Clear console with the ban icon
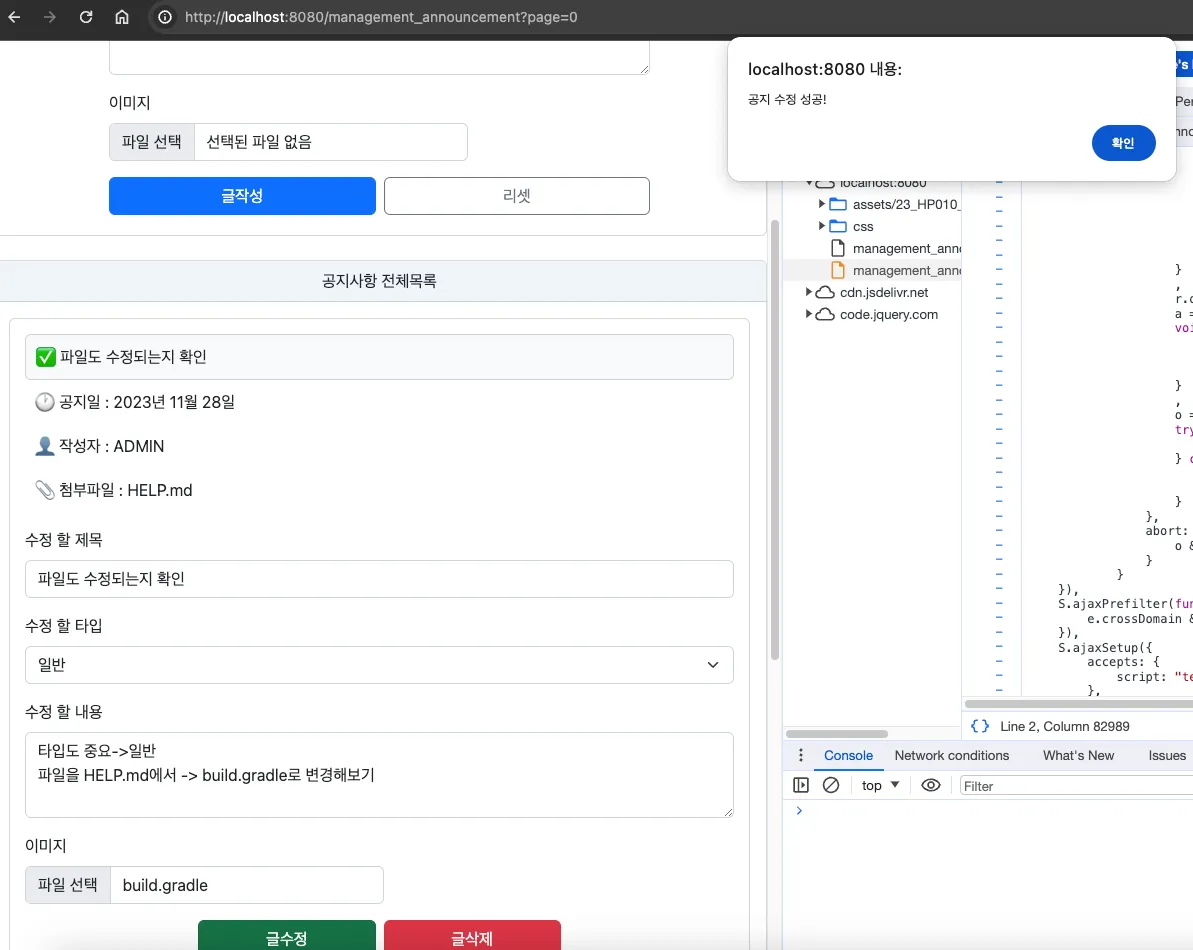Image resolution: width=1193 pixels, height=950 pixels. tap(831, 785)
